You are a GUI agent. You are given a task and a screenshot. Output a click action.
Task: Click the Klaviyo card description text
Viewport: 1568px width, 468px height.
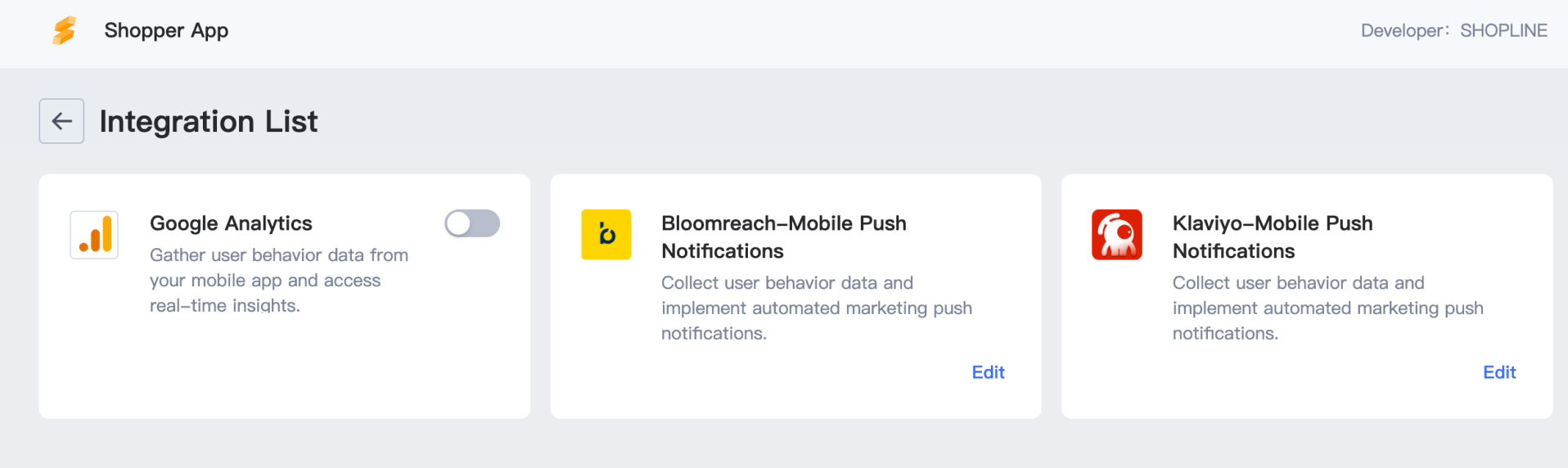coord(1327,308)
